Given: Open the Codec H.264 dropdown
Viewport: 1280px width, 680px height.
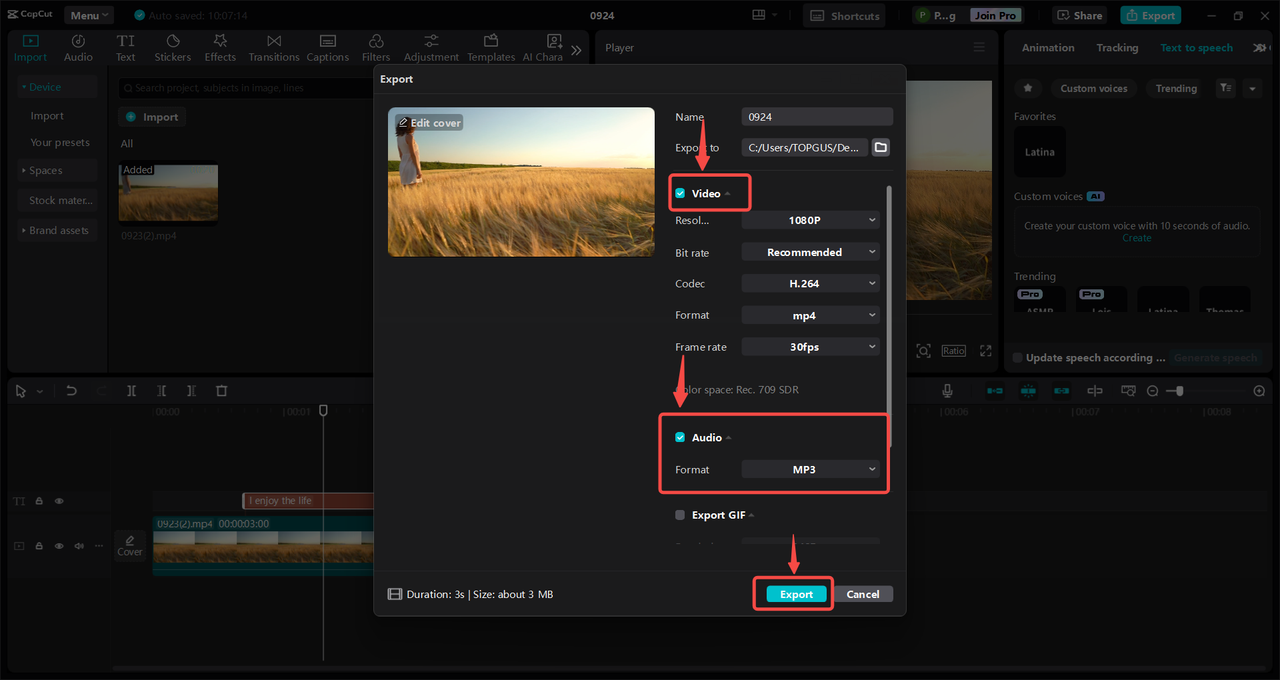Looking at the screenshot, I should click(x=811, y=284).
